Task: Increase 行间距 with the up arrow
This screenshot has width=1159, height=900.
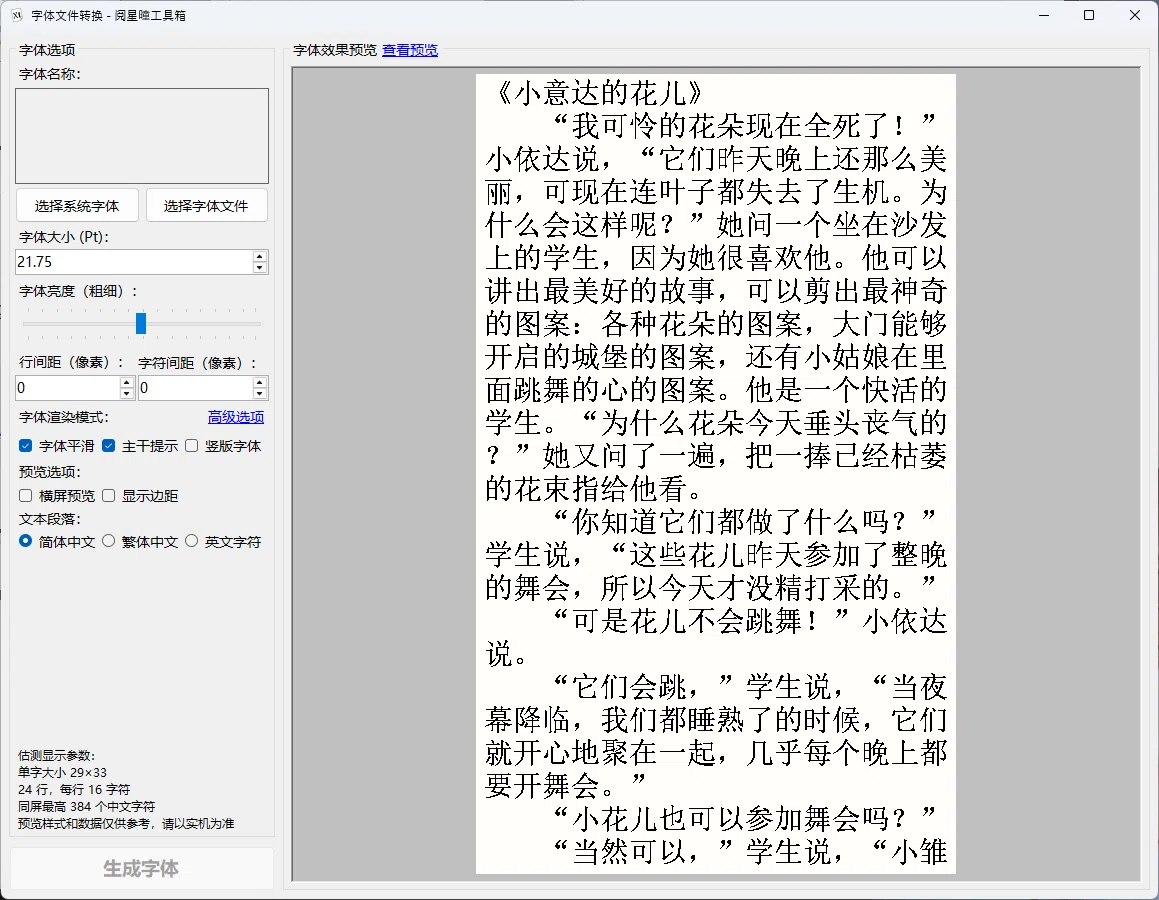Action: 126,382
